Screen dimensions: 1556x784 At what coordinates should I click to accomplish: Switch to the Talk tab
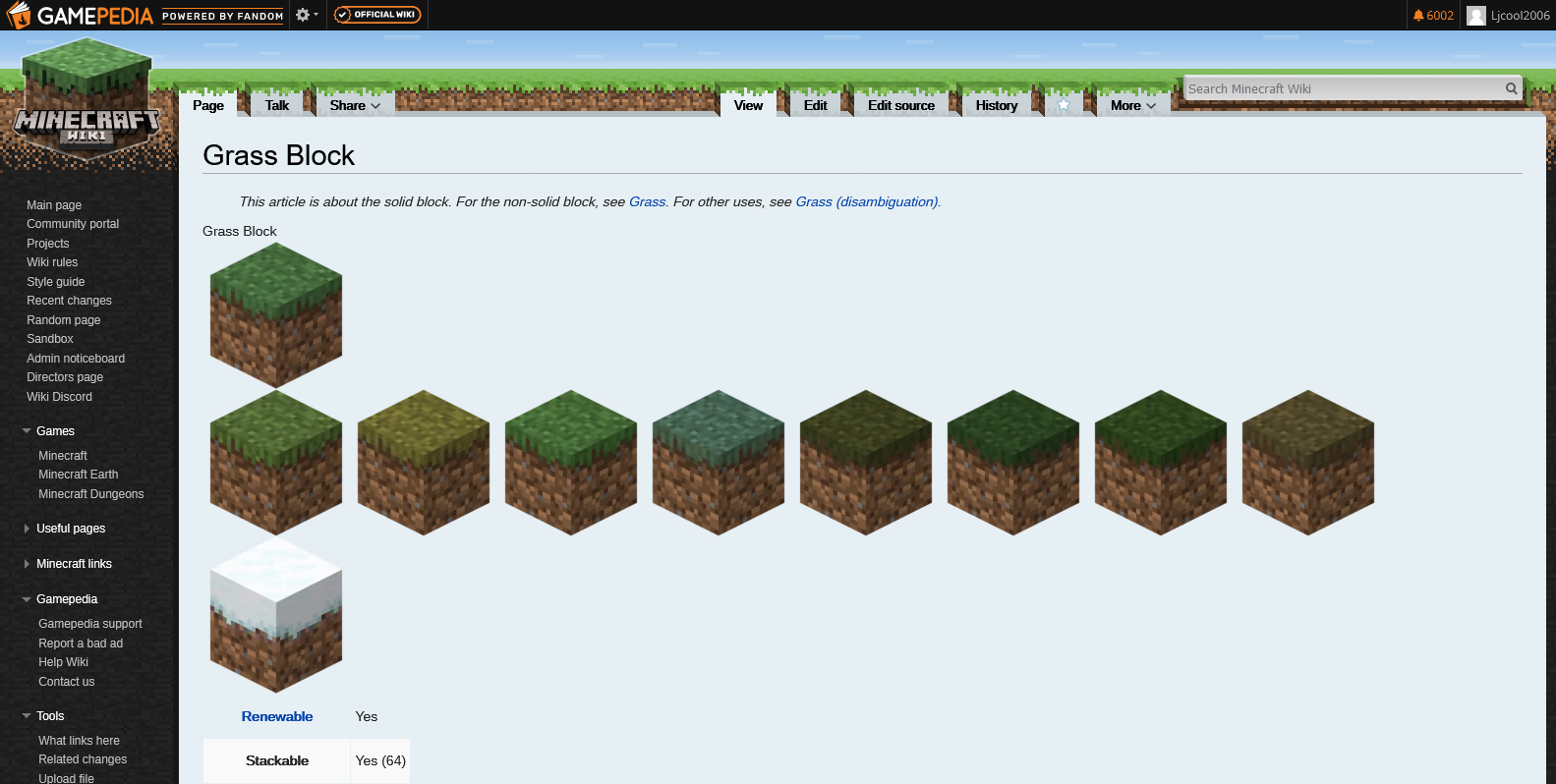pos(277,105)
